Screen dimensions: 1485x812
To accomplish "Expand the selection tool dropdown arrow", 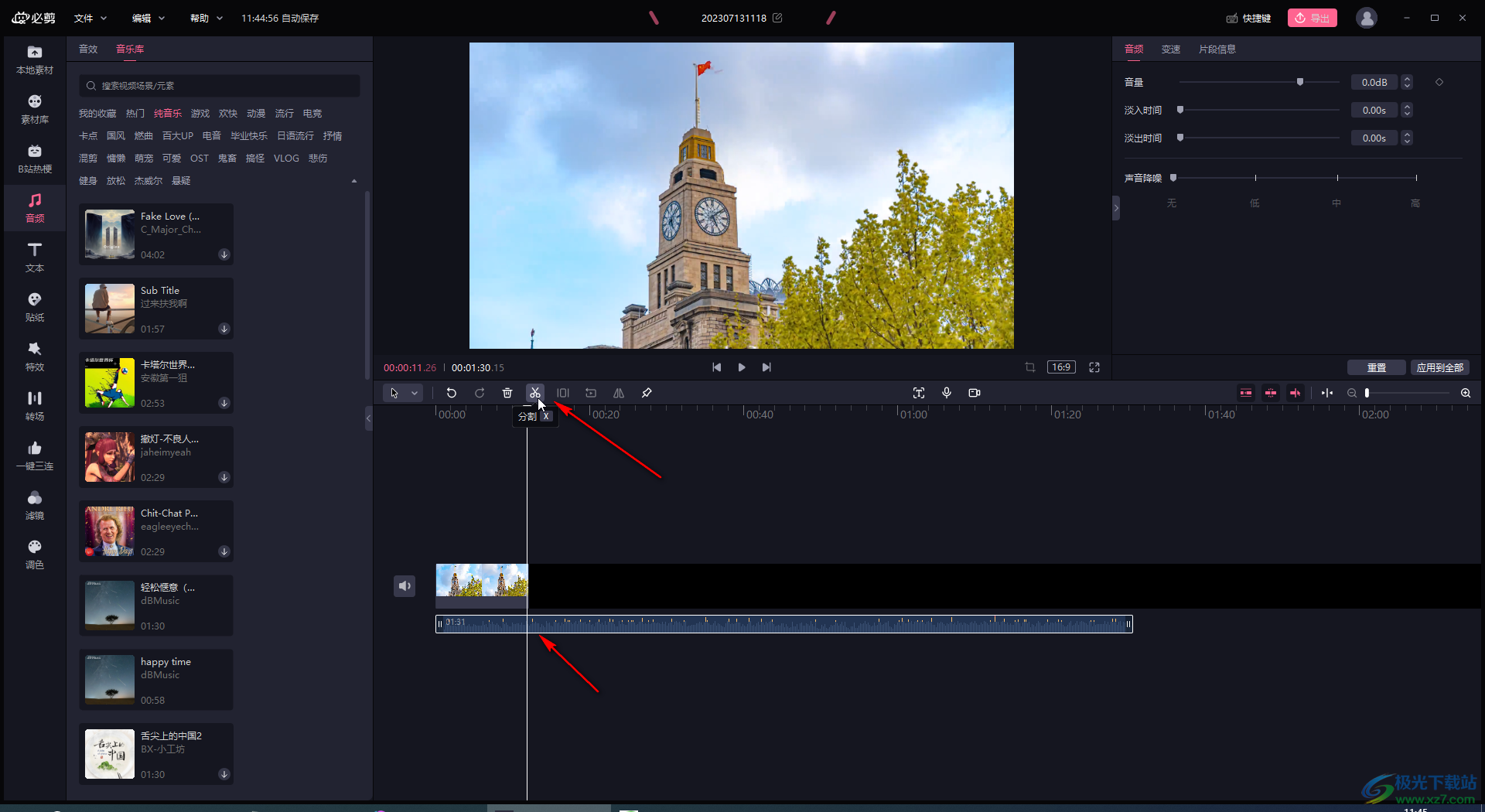I will [415, 393].
